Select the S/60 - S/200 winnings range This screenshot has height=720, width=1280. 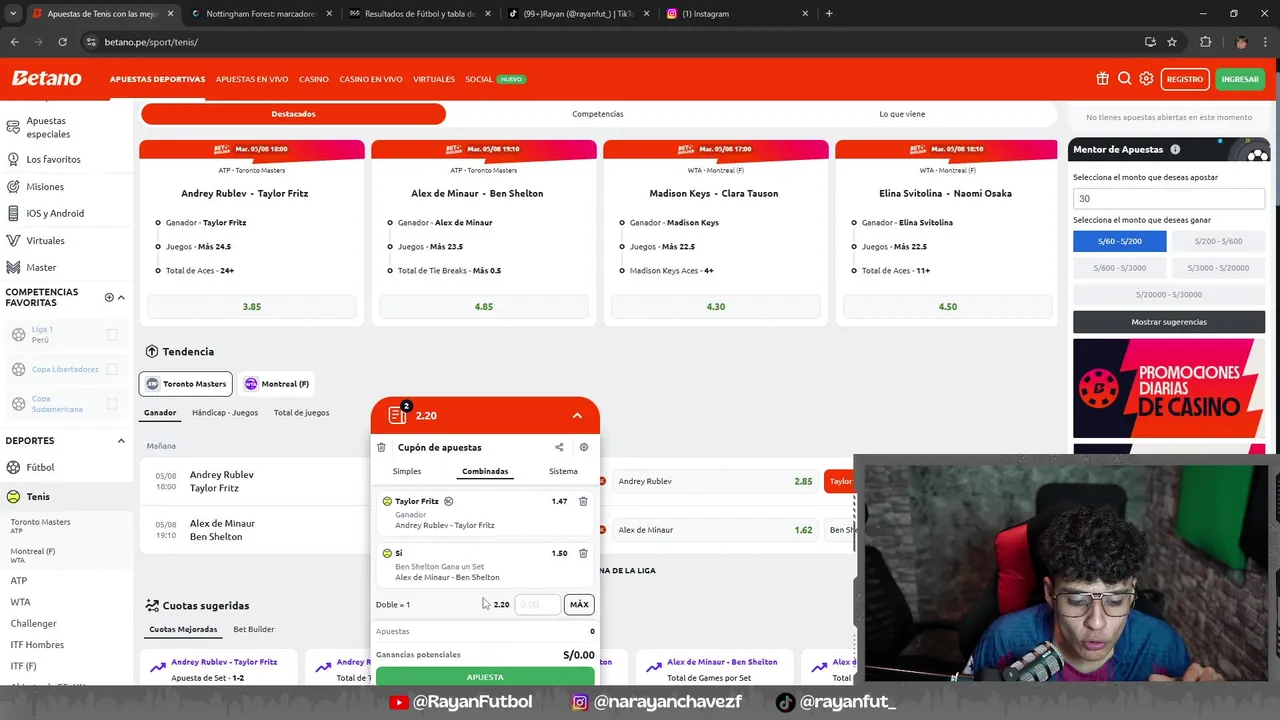click(x=1119, y=241)
